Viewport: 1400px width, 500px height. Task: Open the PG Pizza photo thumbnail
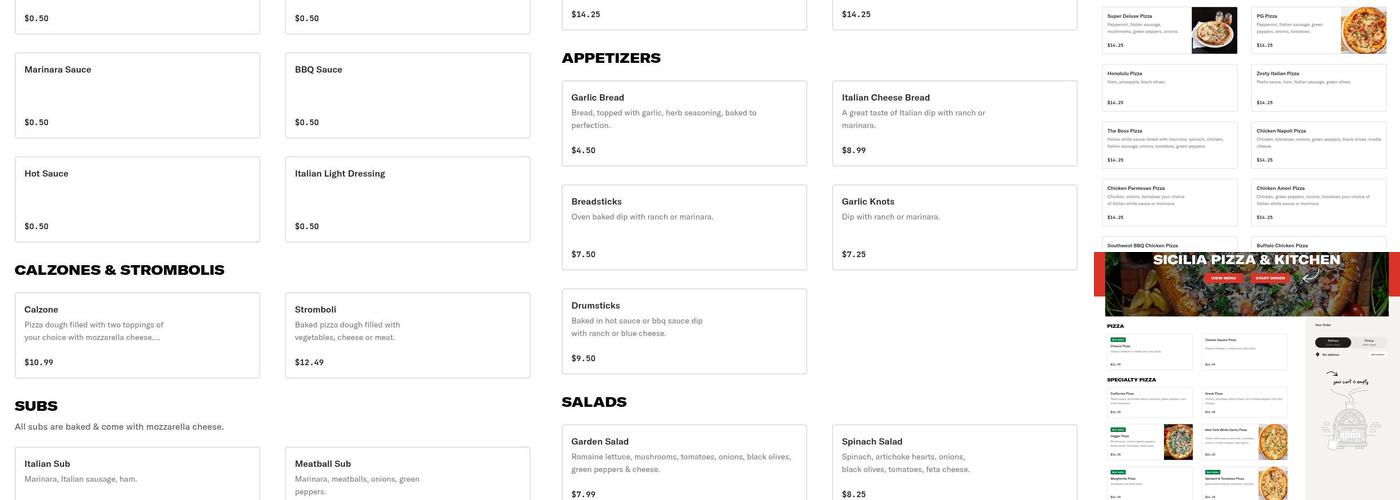(1363, 30)
